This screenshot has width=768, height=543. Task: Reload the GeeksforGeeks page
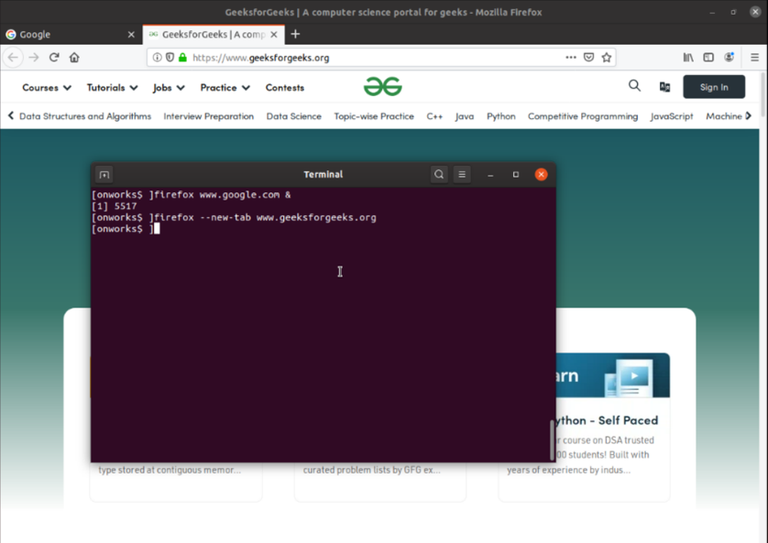(54, 57)
